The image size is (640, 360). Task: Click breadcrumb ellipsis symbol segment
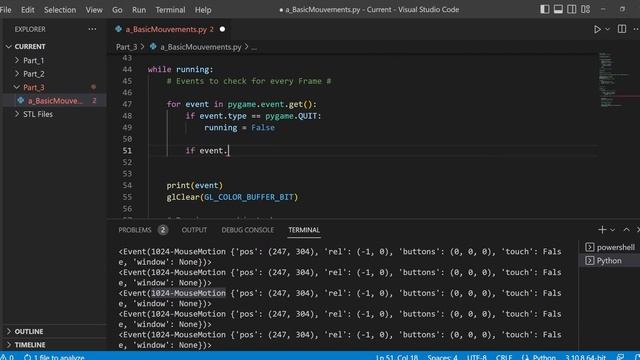[x=254, y=47]
